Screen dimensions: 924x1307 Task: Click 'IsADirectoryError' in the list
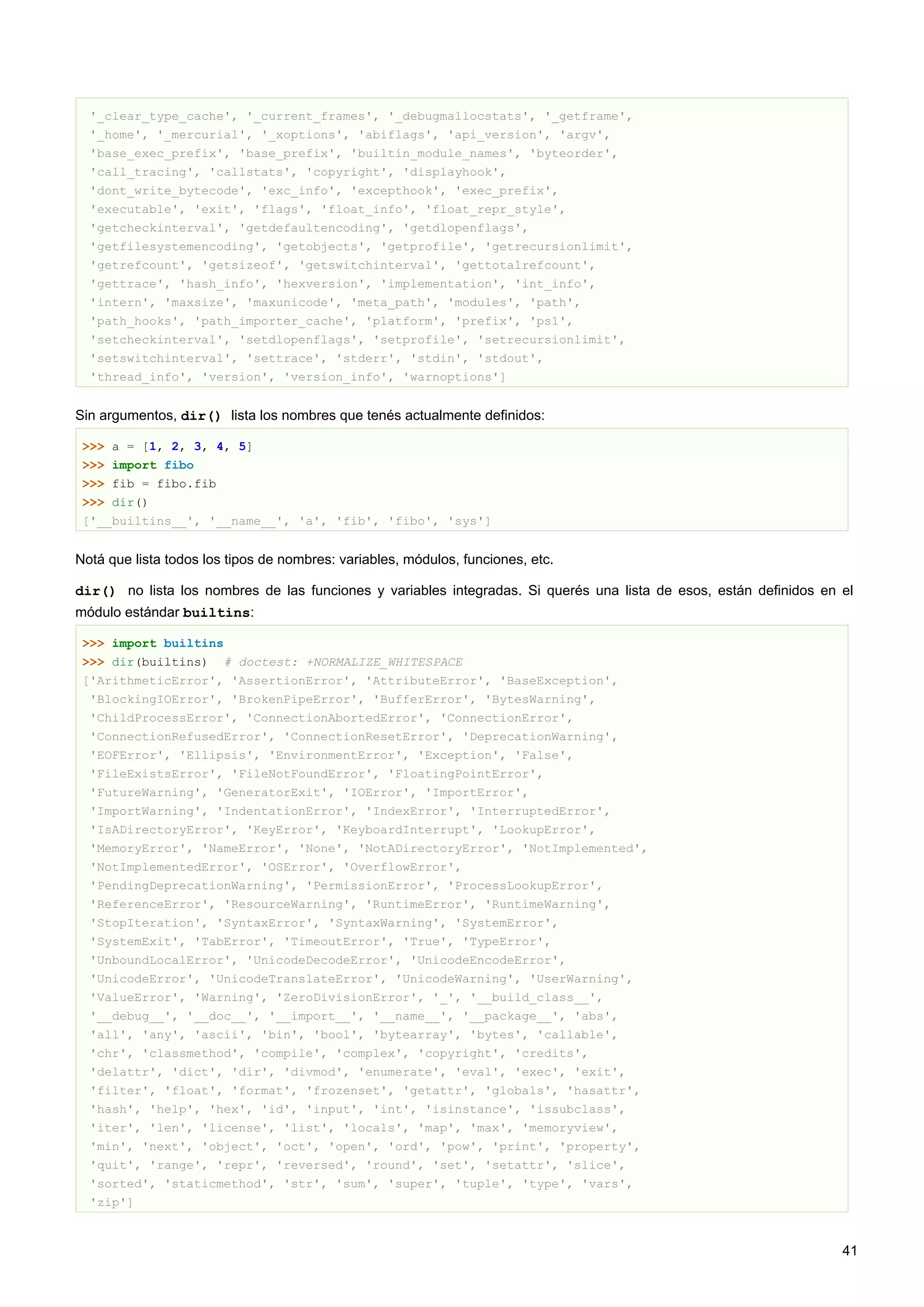coord(160,830)
